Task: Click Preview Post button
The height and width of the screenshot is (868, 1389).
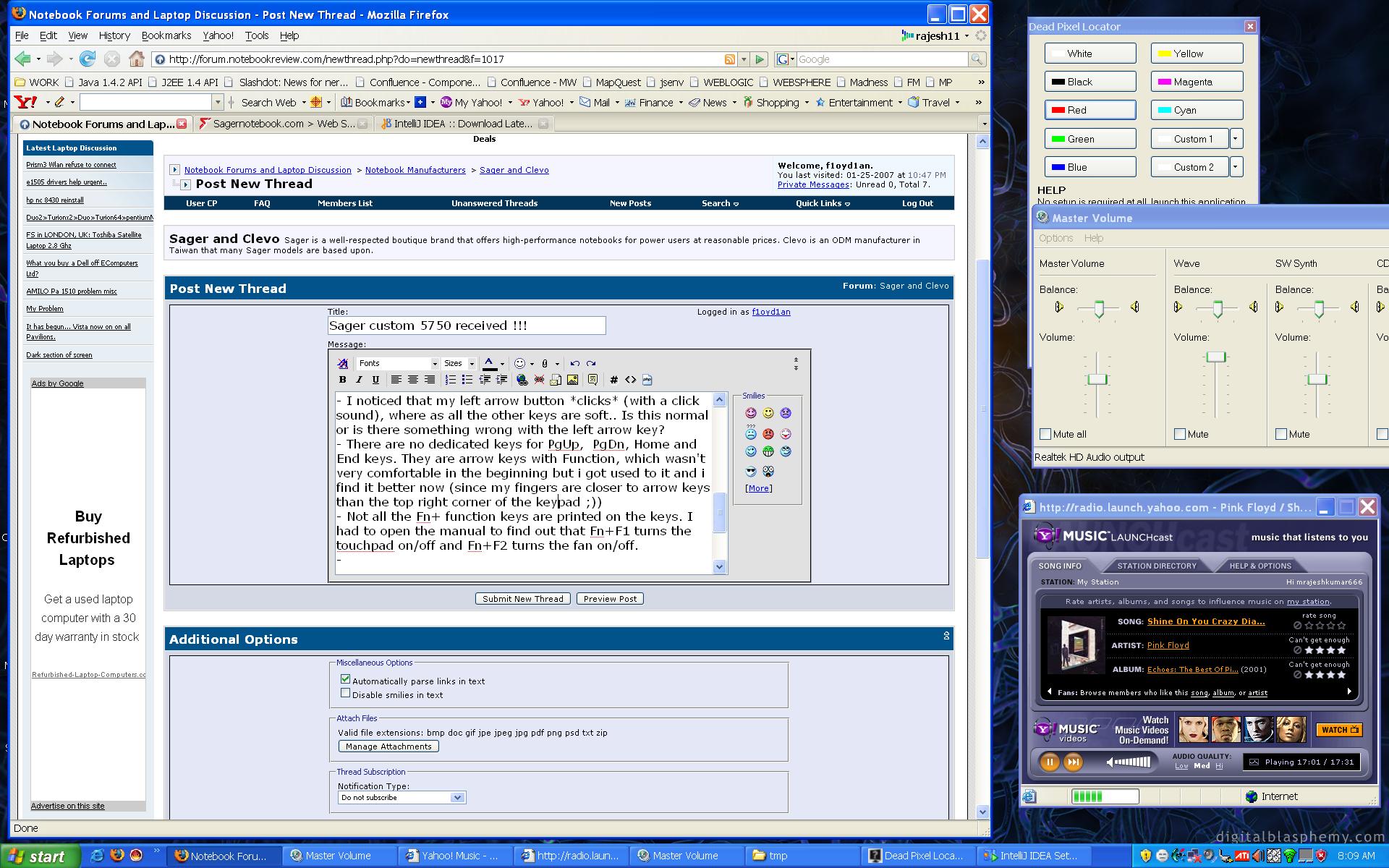Action: click(611, 598)
